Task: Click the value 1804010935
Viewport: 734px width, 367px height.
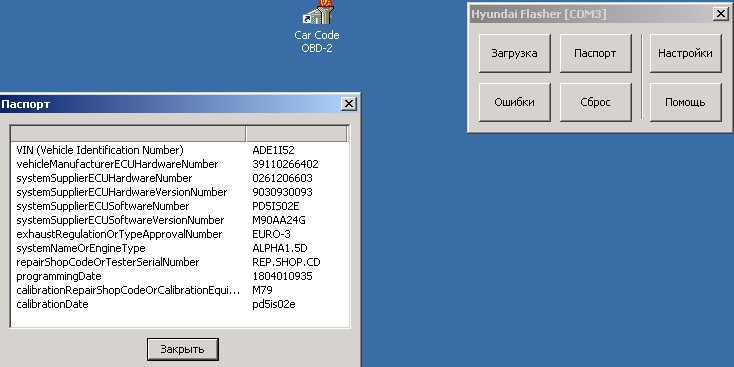Action: click(x=282, y=277)
